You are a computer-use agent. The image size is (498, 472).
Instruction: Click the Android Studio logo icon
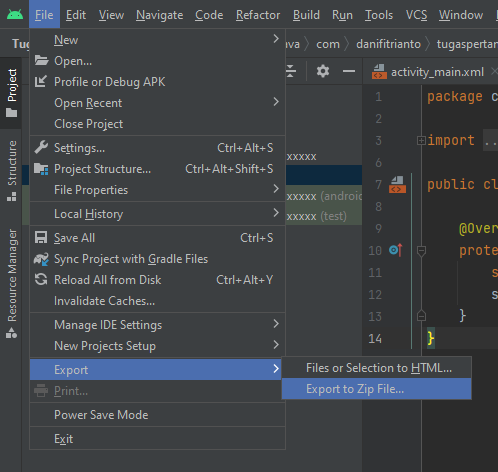(15, 15)
